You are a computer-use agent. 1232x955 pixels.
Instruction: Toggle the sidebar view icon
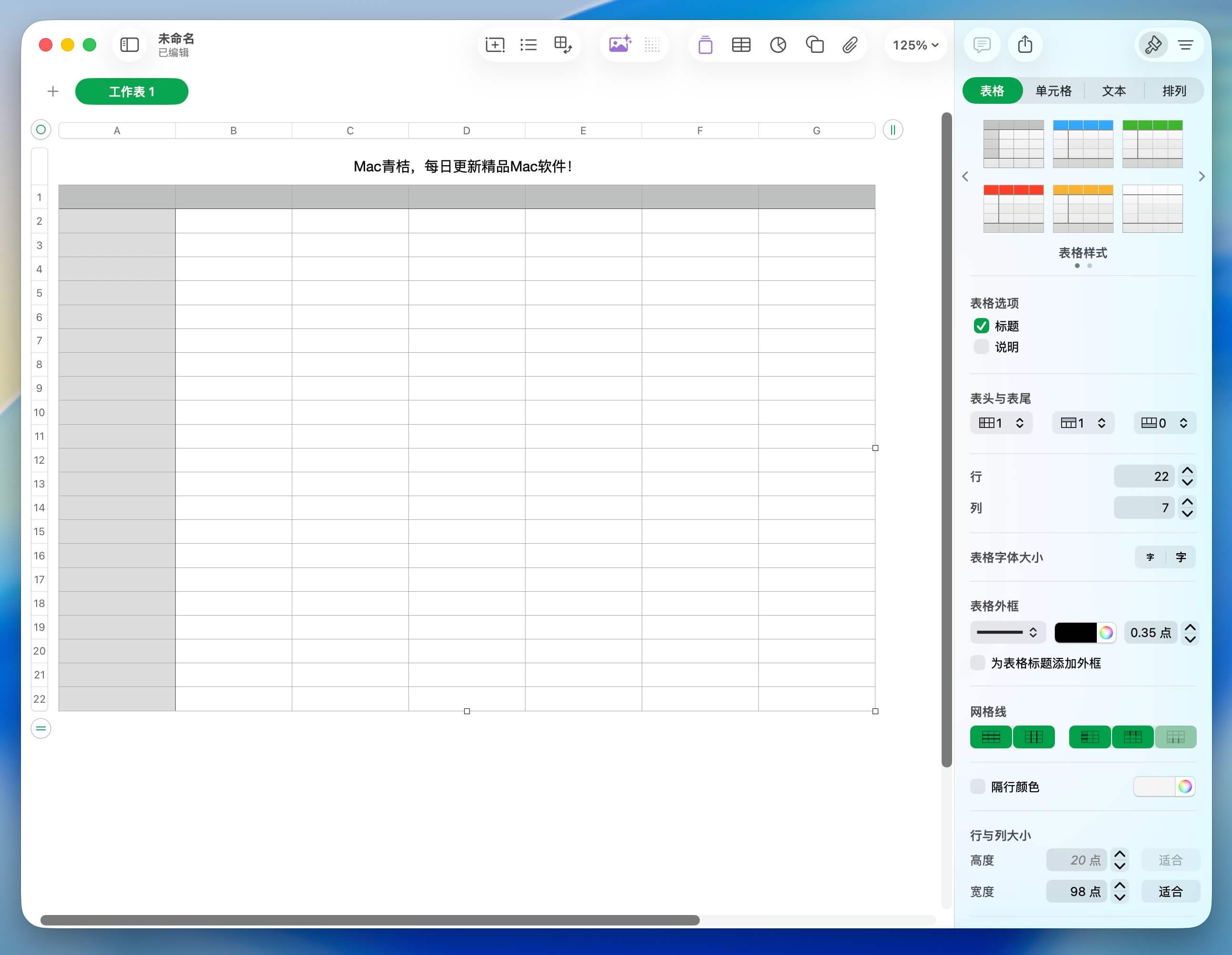(129, 45)
